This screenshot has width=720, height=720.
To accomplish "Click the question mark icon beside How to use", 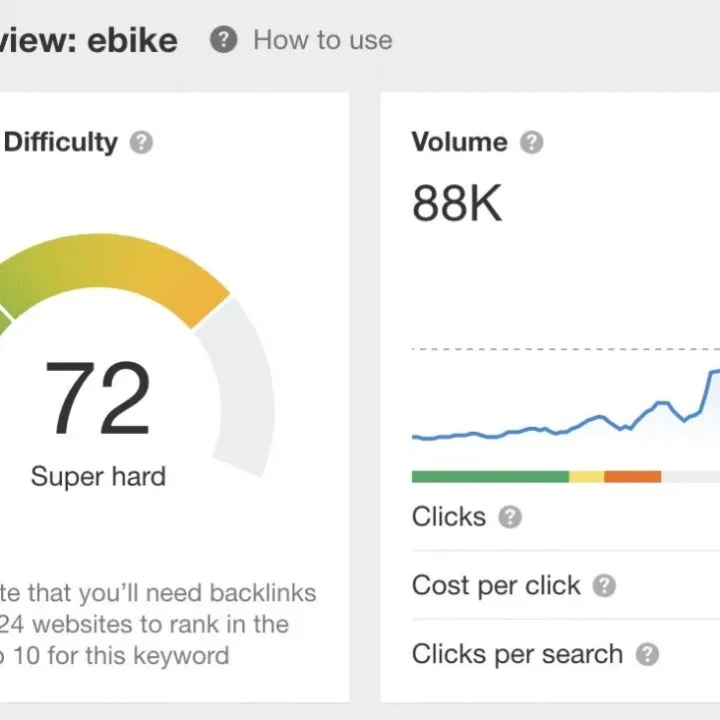I will pyautogui.click(x=224, y=39).
